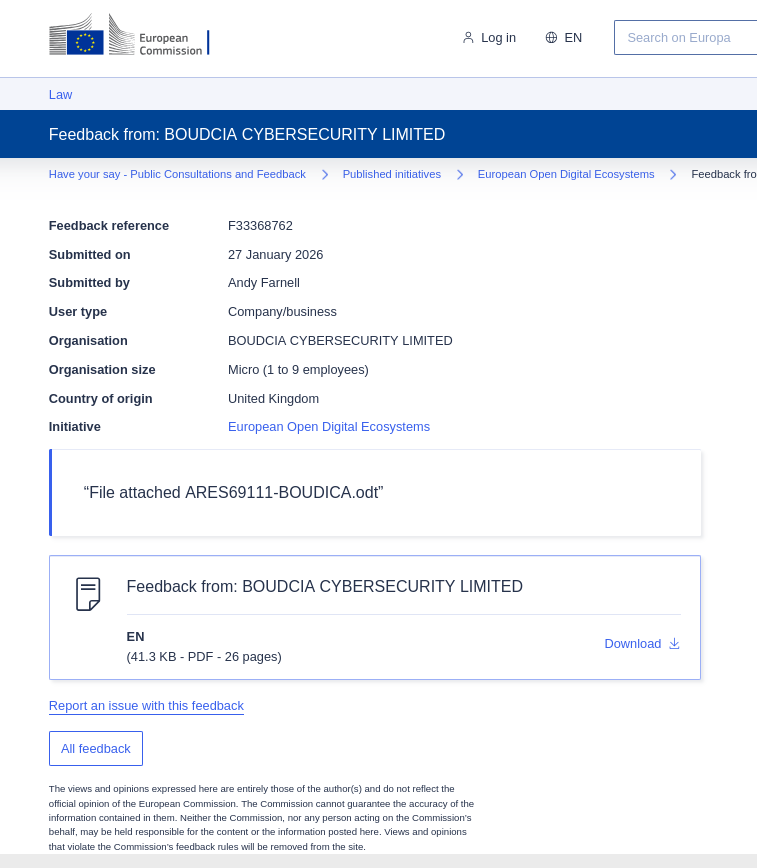This screenshot has width=757, height=868.
Task: Select feedback reference F33368762
Action: [260, 226]
